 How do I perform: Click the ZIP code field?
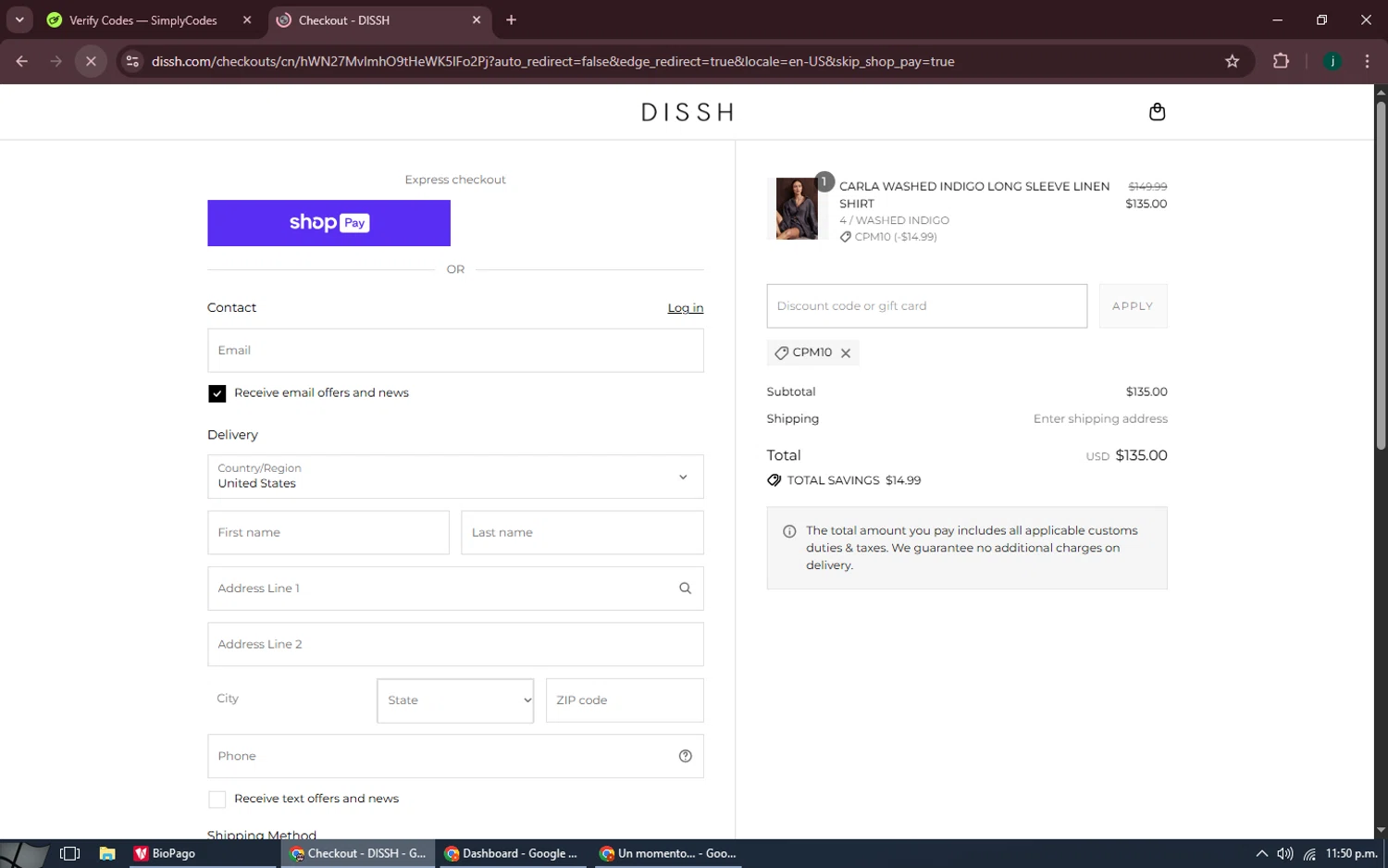point(625,701)
